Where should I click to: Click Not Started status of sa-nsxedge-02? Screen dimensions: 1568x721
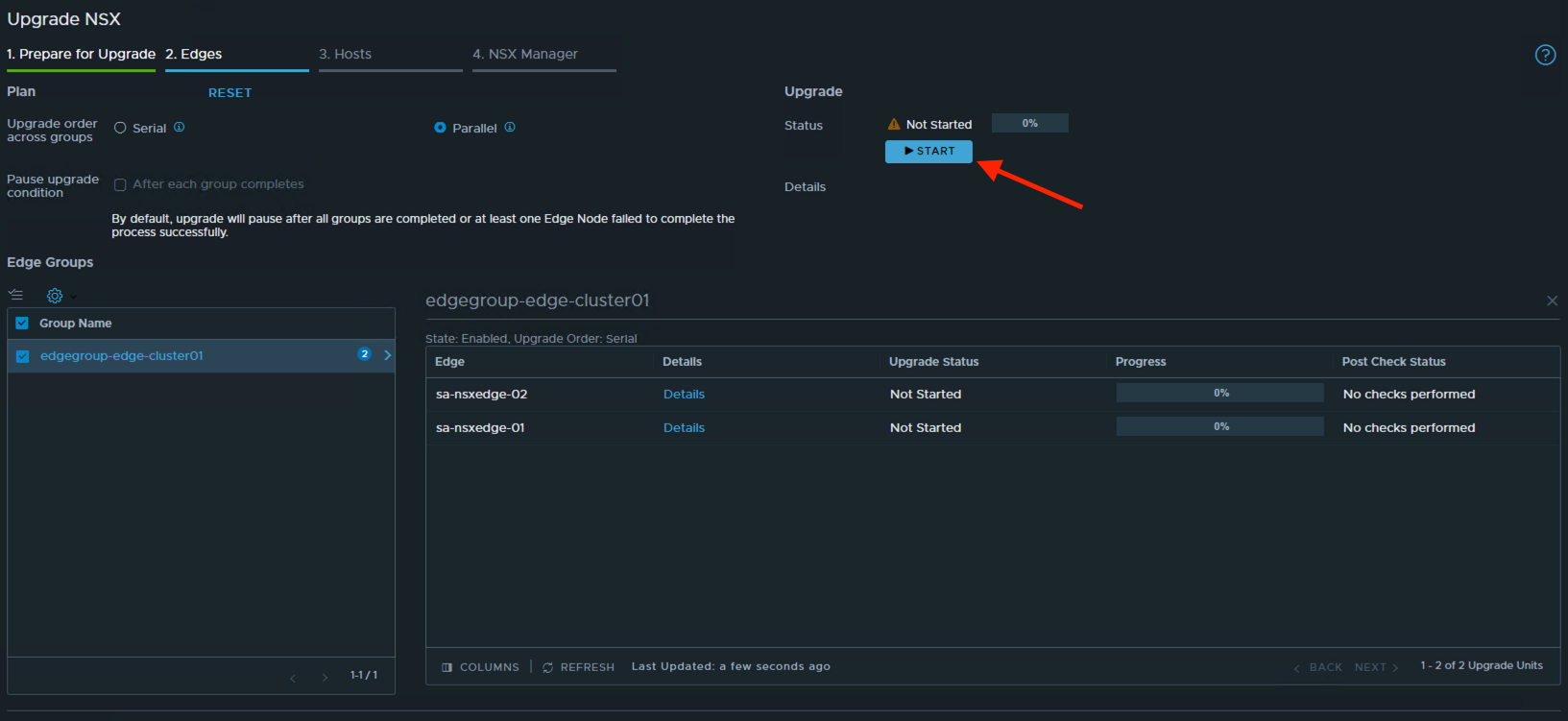(x=926, y=395)
